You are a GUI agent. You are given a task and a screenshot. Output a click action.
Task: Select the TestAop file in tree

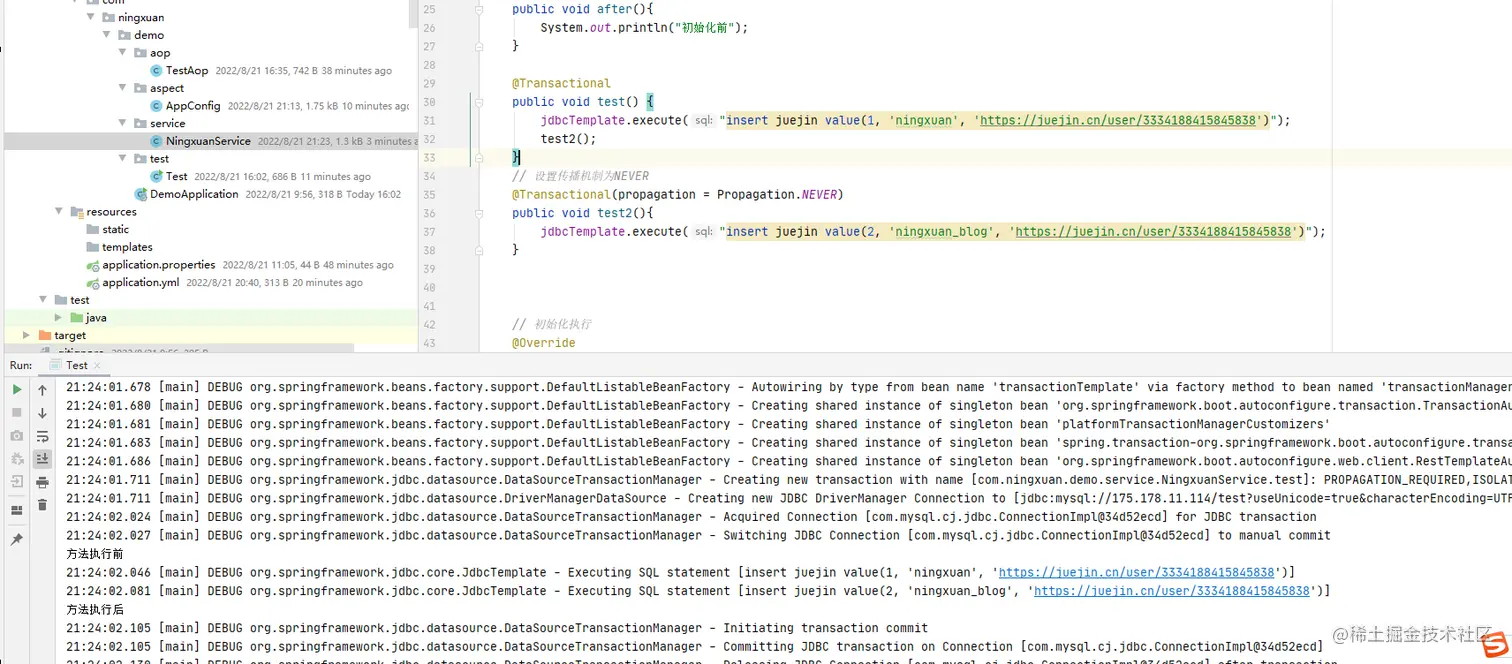tap(187, 71)
